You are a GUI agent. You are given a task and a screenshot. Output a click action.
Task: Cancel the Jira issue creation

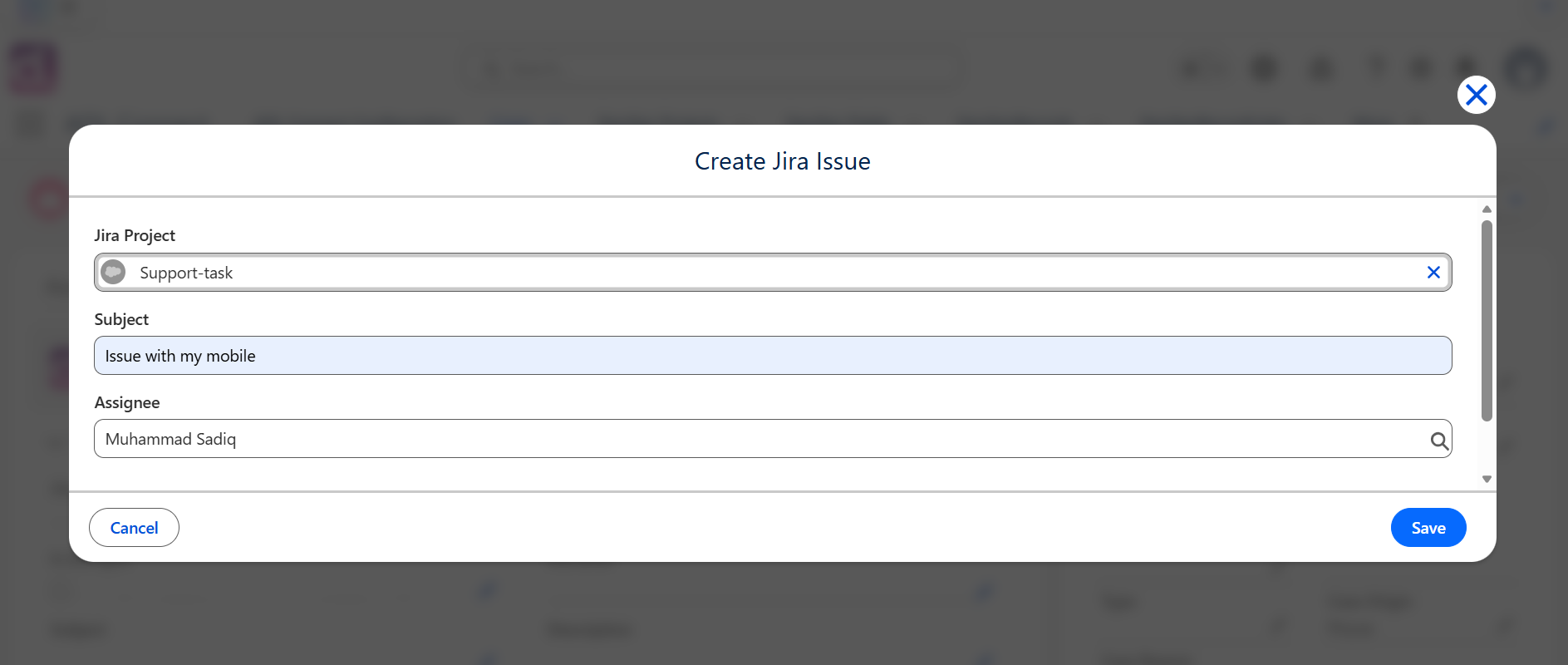pos(134,528)
